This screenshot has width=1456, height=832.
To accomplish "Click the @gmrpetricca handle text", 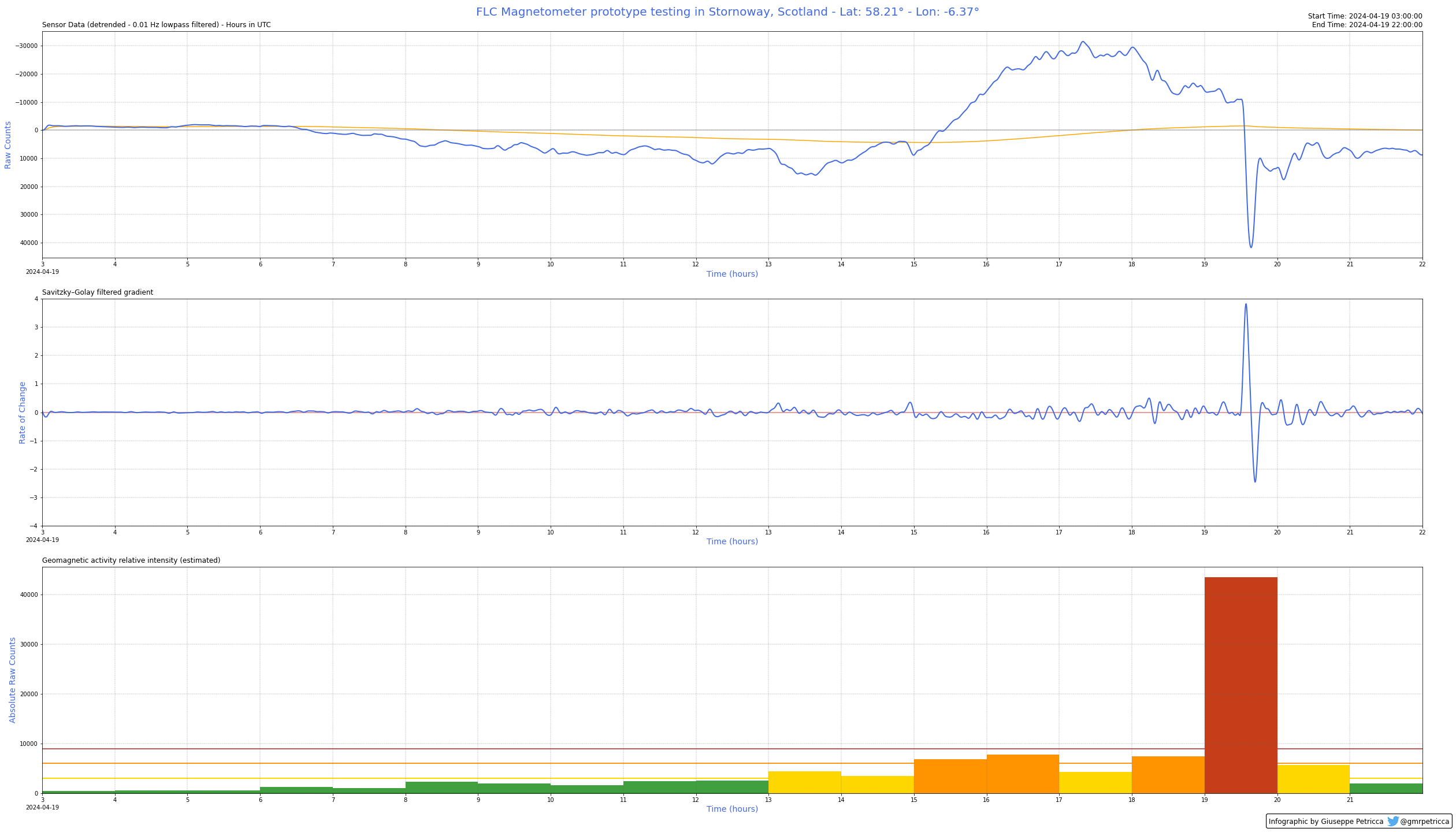I will [x=1424, y=822].
